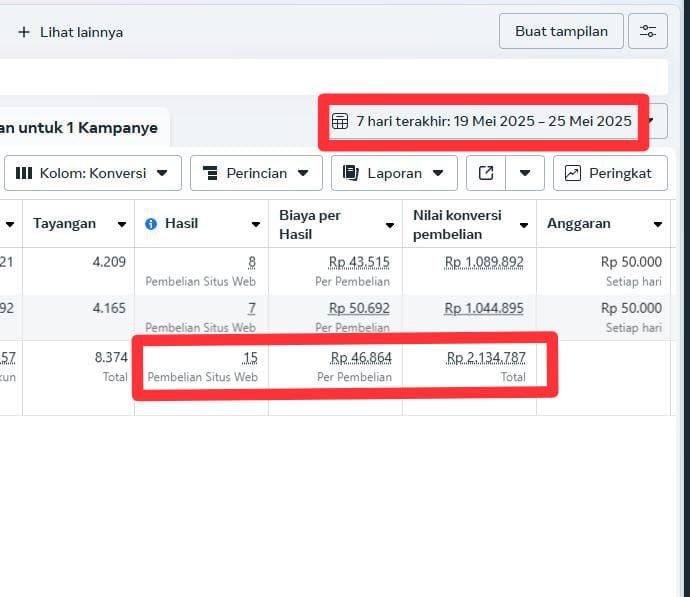Click impressions value 4.165
The image size is (690, 597).
point(109,308)
